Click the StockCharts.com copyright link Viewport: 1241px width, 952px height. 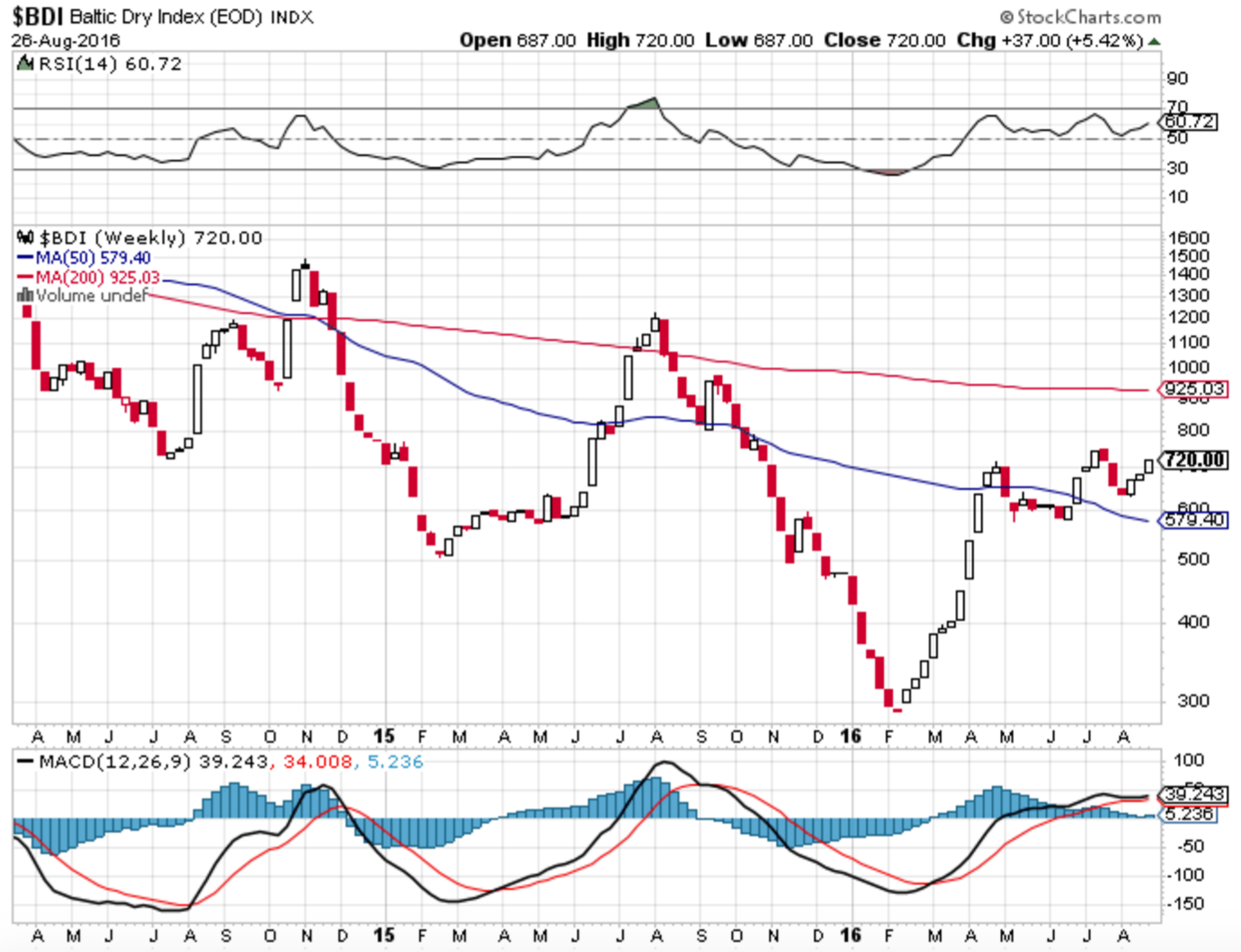pyautogui.click(x=1080, y=16)
